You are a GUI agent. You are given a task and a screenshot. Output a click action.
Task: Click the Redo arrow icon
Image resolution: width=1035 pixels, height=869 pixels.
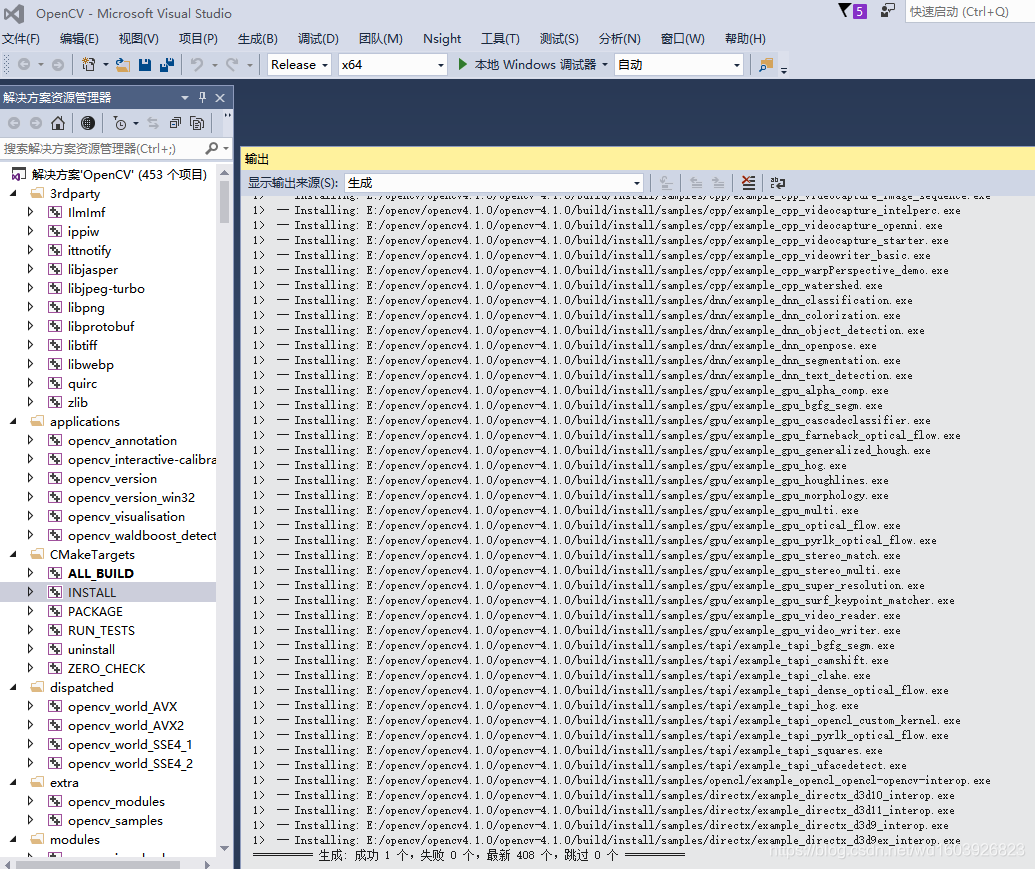pyautogui.click(x=232, y=65)
